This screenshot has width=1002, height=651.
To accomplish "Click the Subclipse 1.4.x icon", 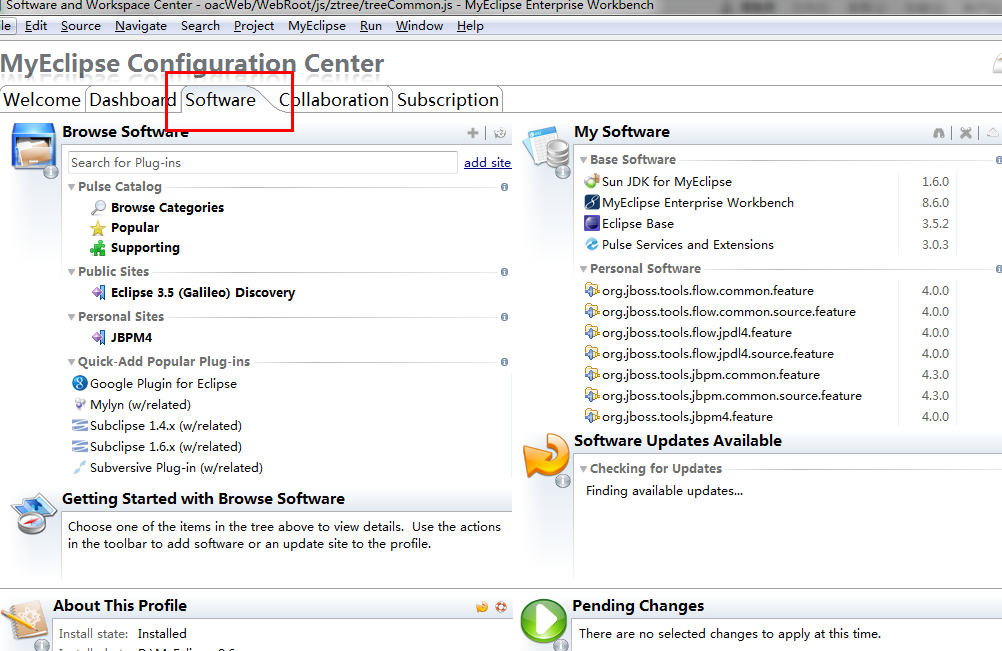I will pos(79,425).
